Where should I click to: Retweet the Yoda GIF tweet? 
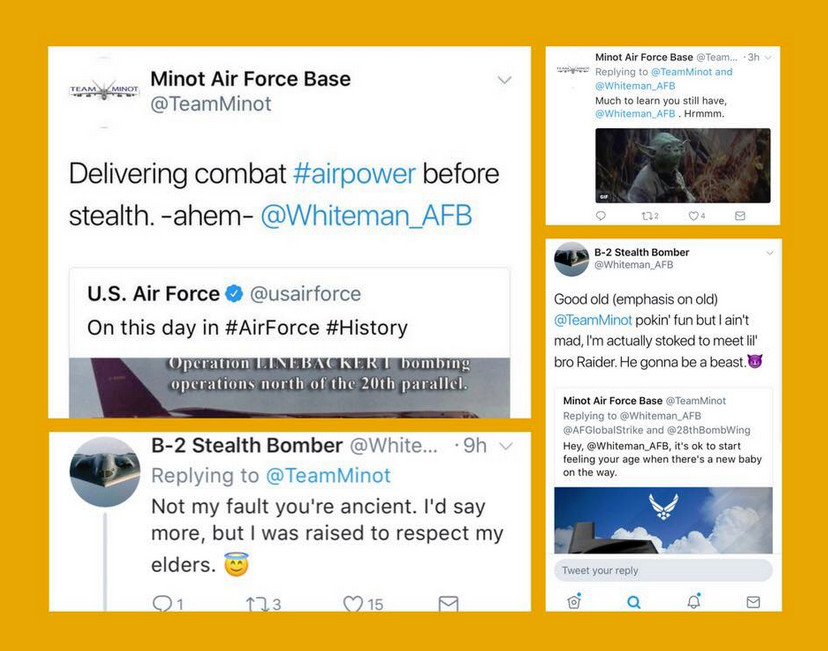[648, 215]
